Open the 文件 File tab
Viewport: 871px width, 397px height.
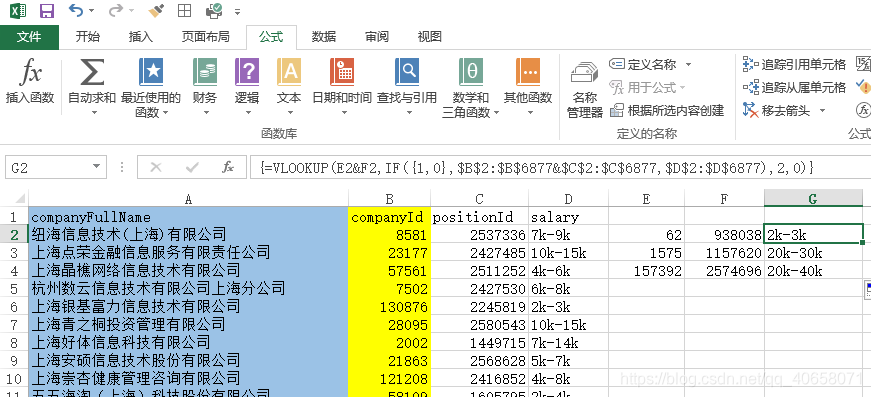(x=29, y=37)
